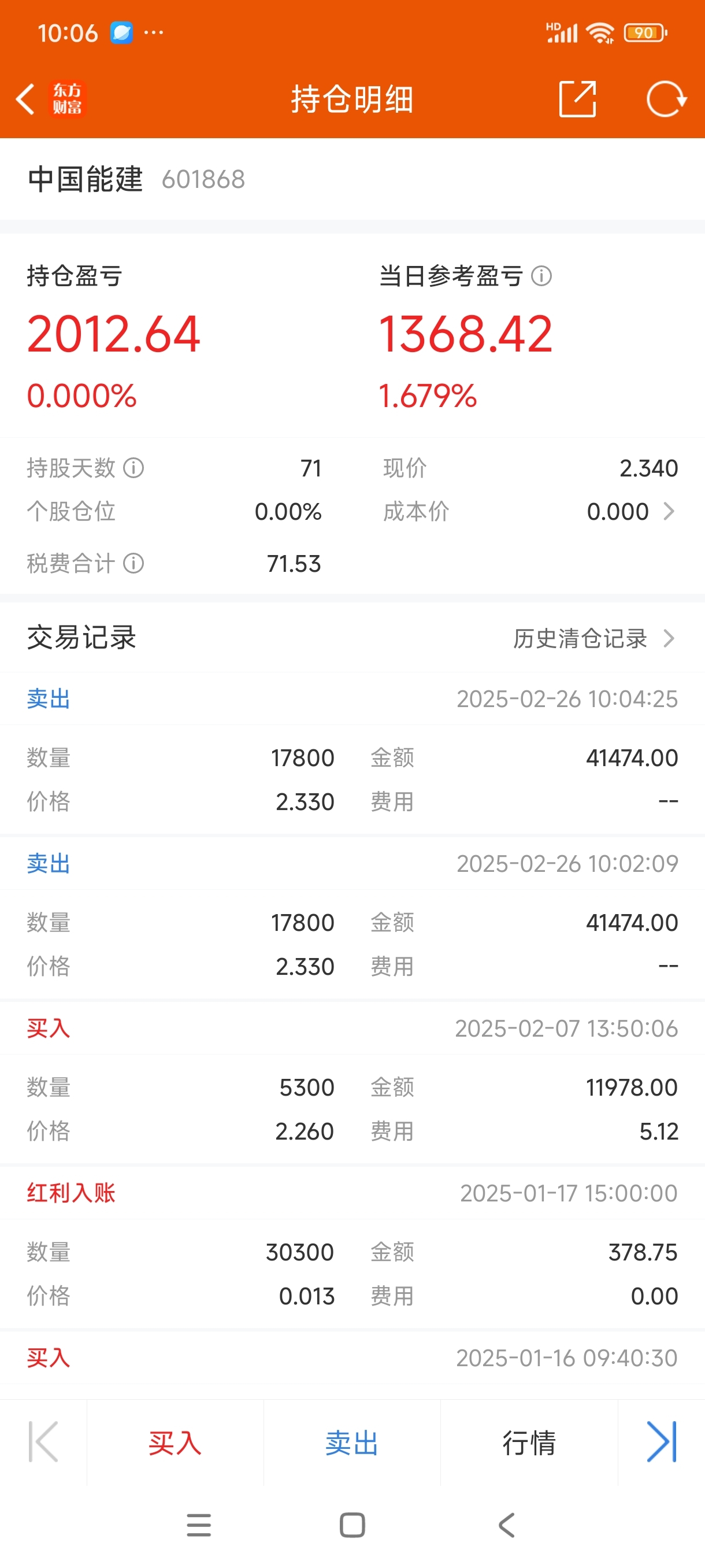Screen dimensions: 705x1568
Task: Tap the info icon beside 当日参考盈亏
Action: click(541, 276)
